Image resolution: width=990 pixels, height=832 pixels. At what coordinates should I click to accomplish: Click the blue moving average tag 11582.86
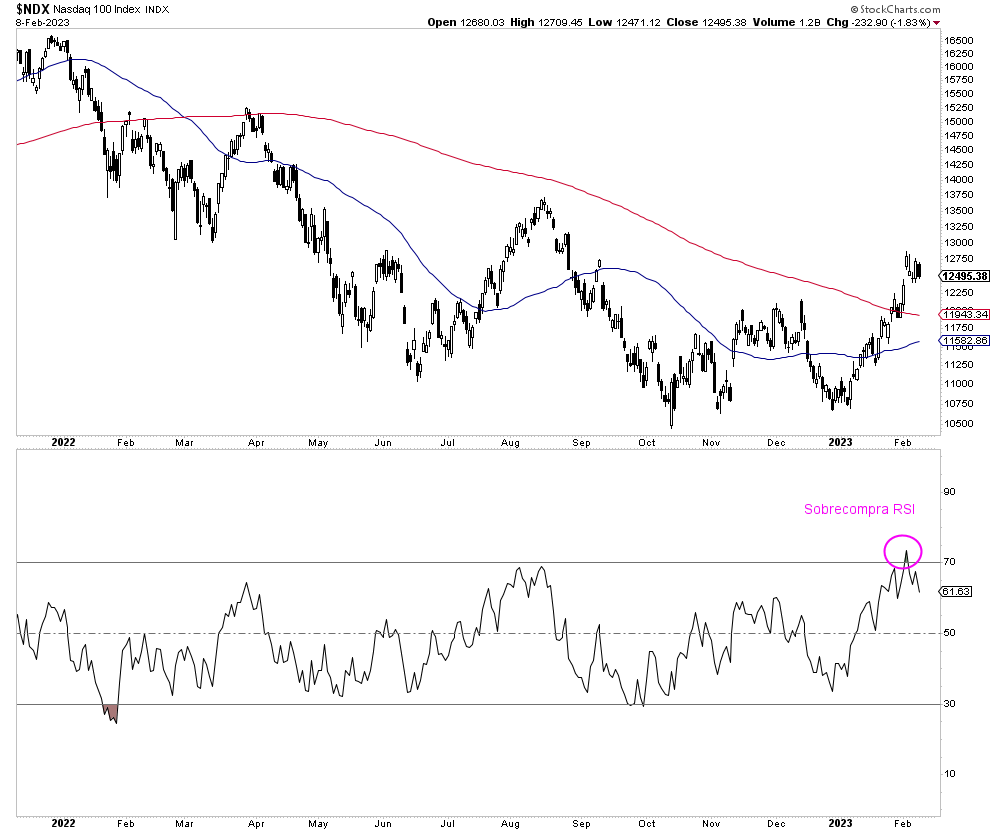click(965, 341)
